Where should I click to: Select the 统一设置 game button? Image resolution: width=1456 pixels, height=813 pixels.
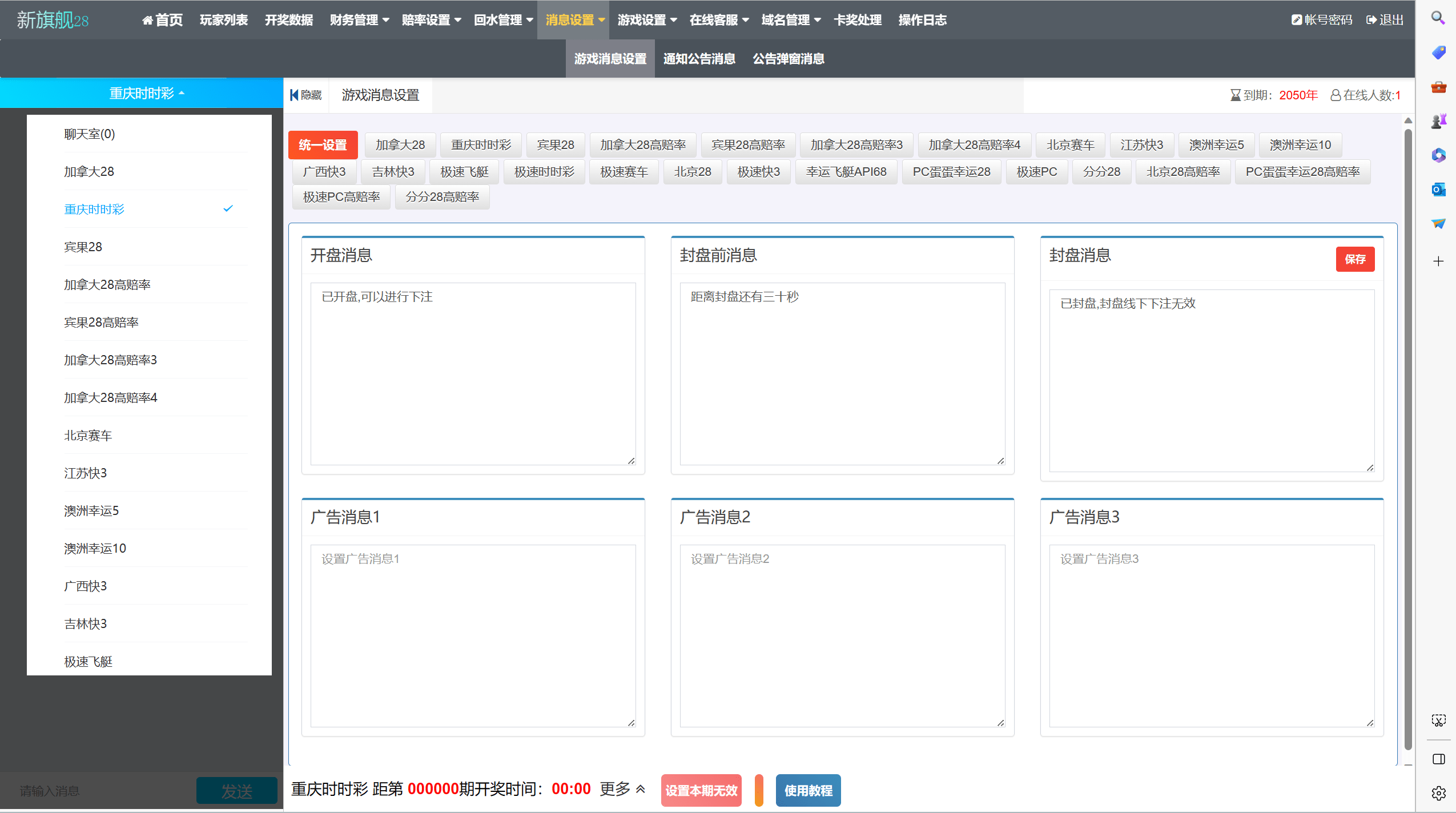(x=323, y=145)
